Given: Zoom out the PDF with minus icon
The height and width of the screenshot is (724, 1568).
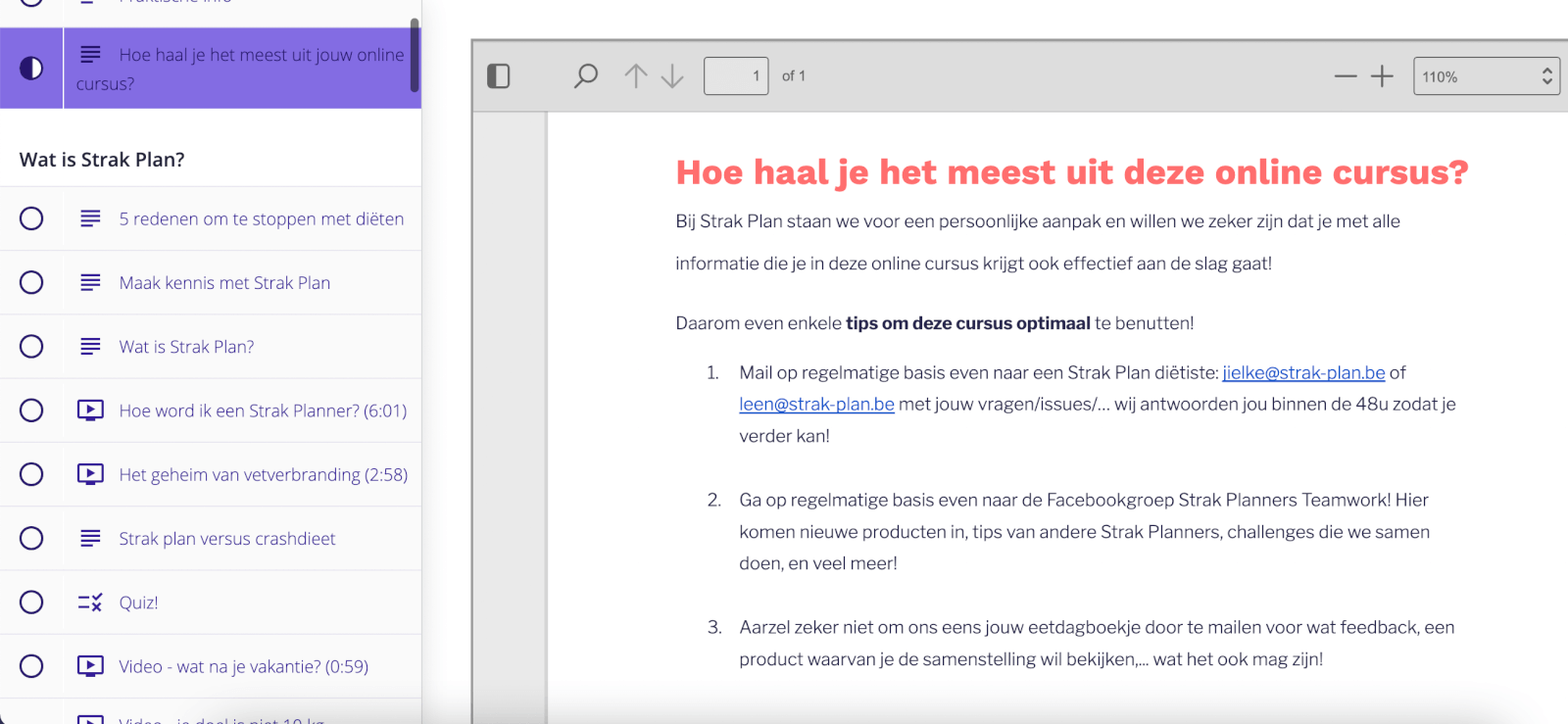Looking at the screenshot, I should tap(1346, 76).
